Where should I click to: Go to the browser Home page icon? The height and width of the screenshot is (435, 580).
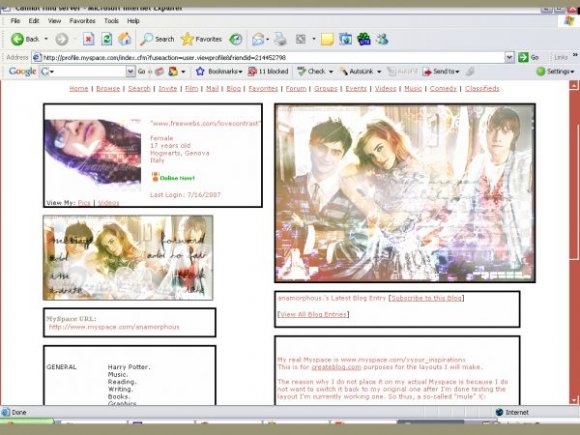[x=125, y=39]
